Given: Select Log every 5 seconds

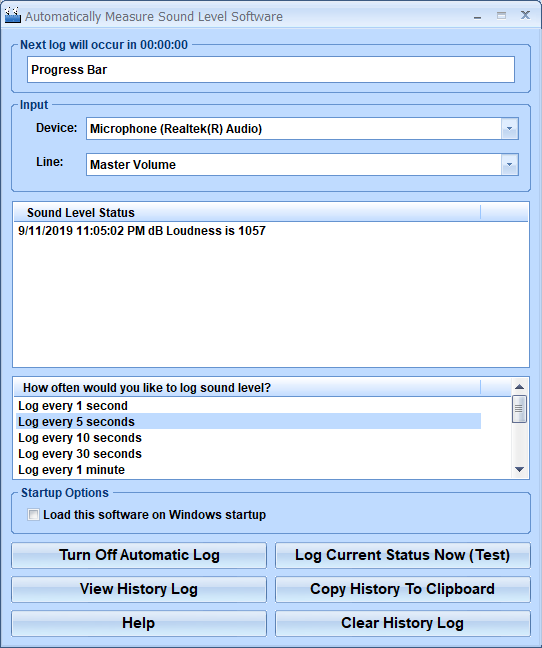Looking at the screenshot, I should pos(248,422).
